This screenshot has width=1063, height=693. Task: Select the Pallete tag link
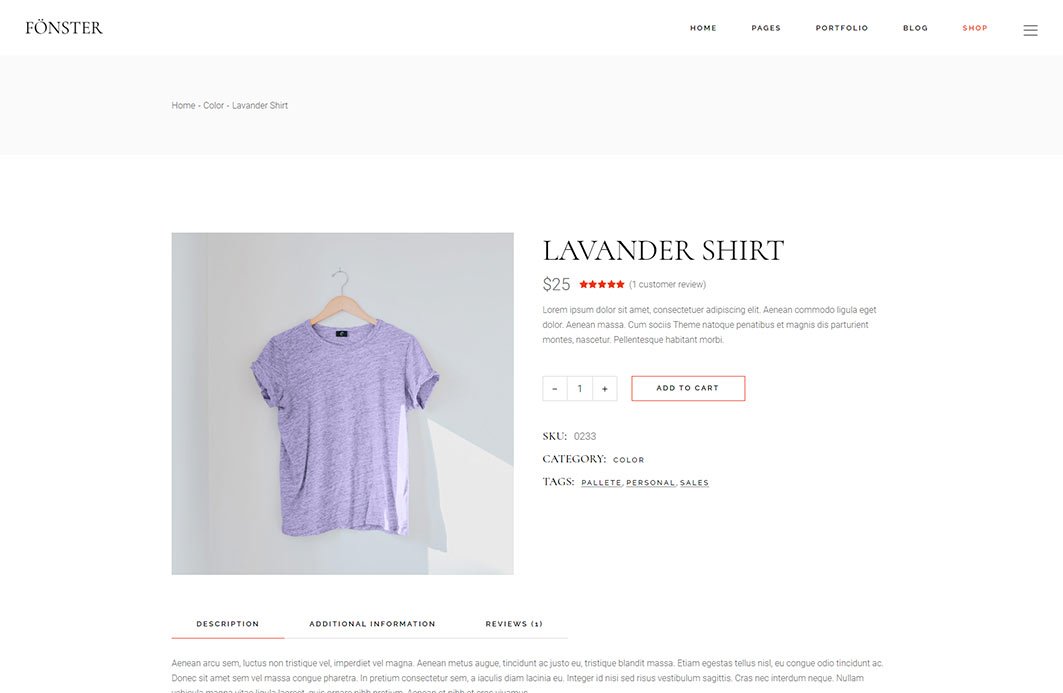pyautogui.click(x=601, y=483)
